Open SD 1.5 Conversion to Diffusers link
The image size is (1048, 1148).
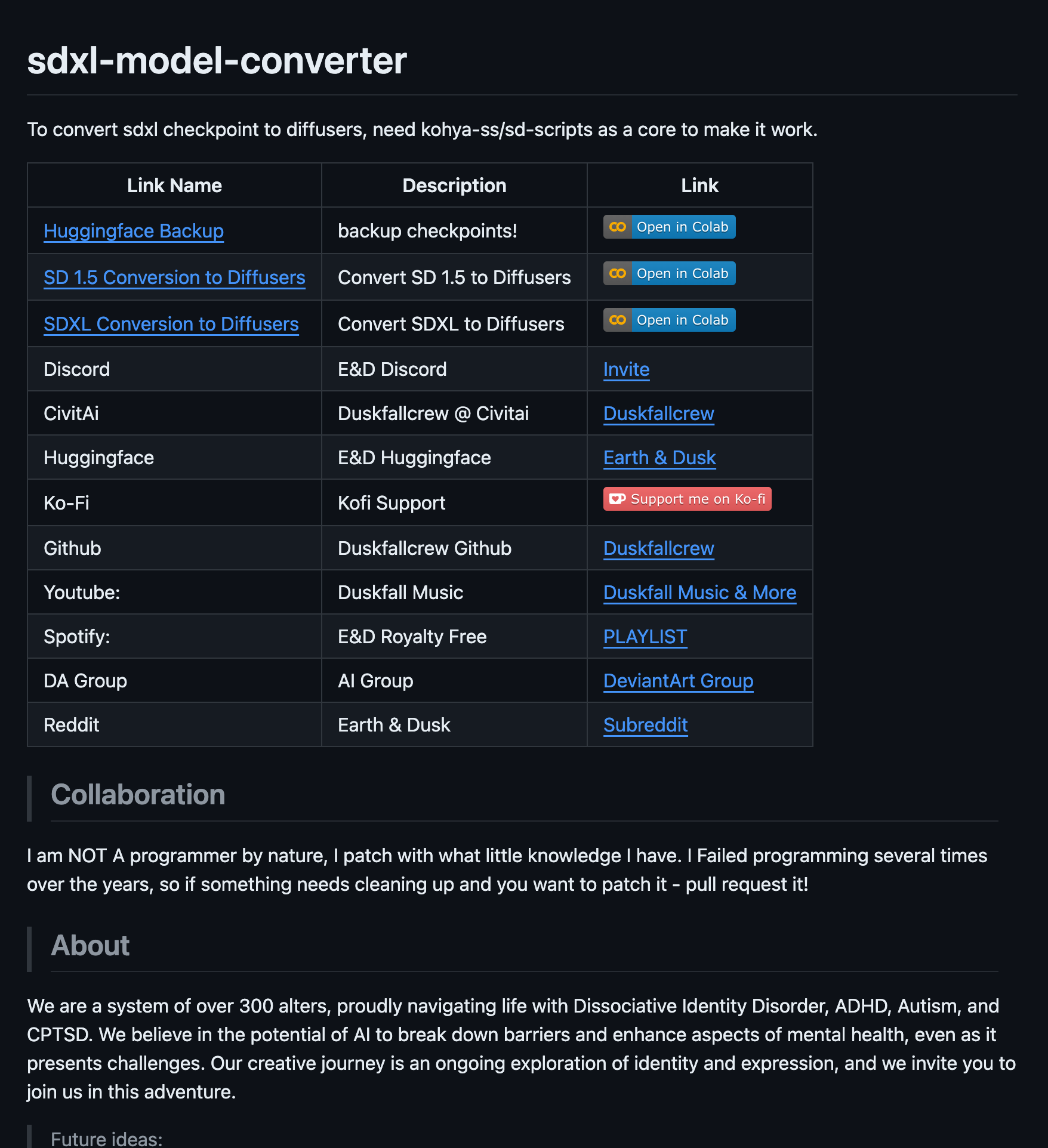pos(174,277)
